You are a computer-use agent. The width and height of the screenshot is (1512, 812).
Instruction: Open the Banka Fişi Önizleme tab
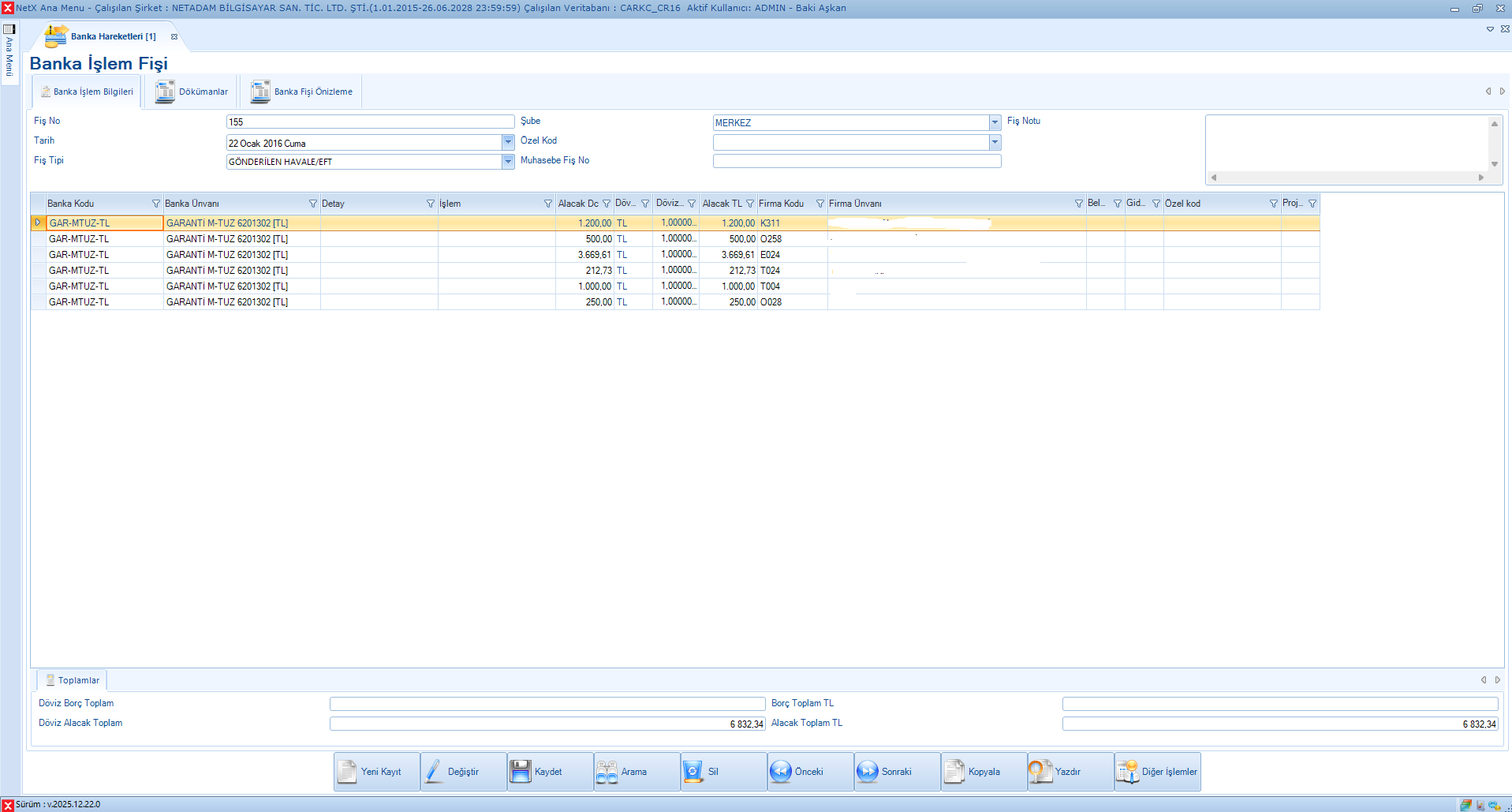(302, 92)
